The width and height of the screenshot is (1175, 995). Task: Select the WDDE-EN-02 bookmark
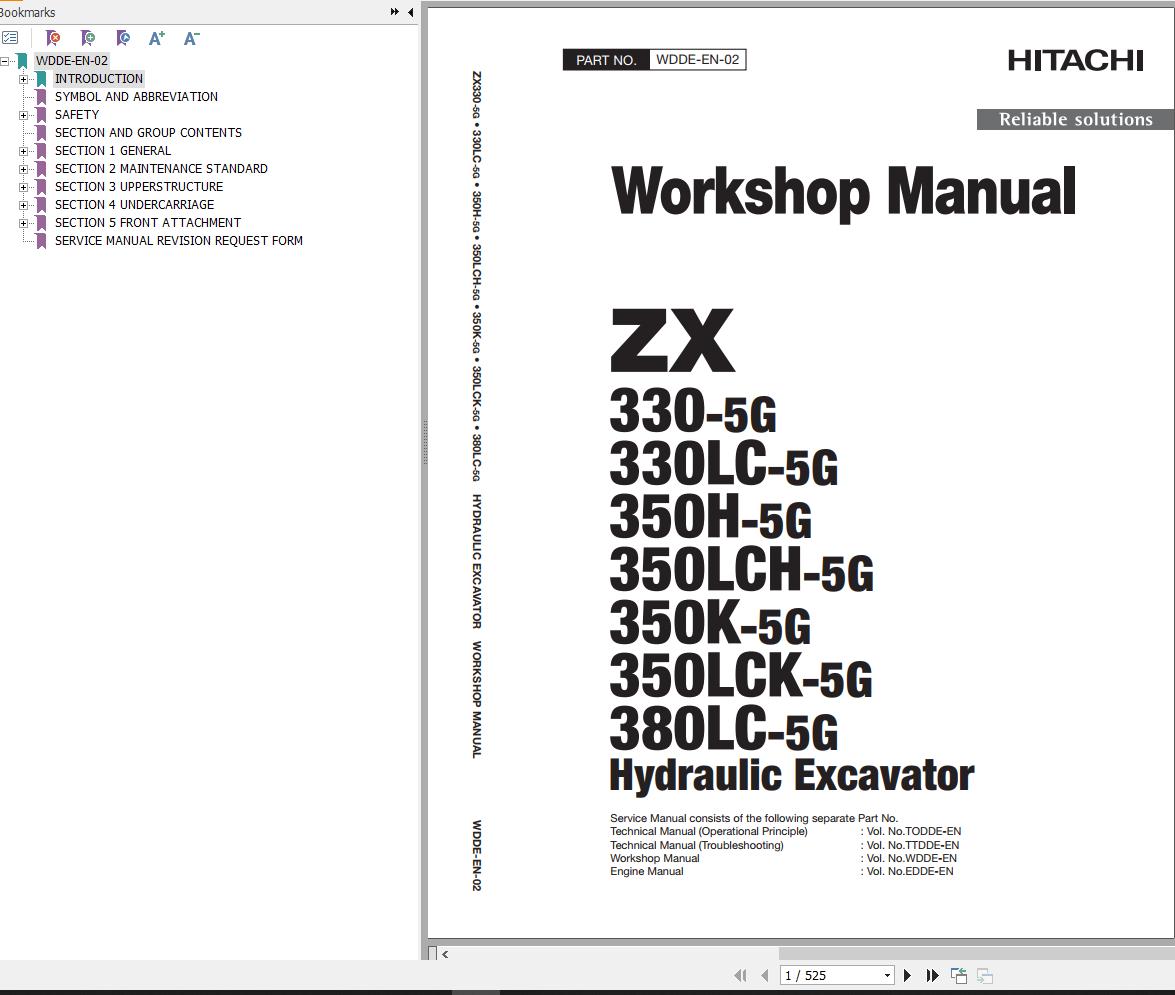tap(72, 61)
